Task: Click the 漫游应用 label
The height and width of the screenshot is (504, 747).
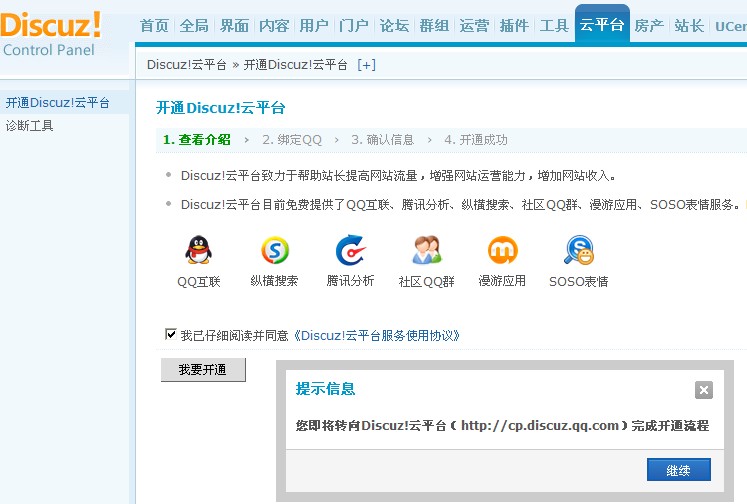Action: (x=502, y=281)
